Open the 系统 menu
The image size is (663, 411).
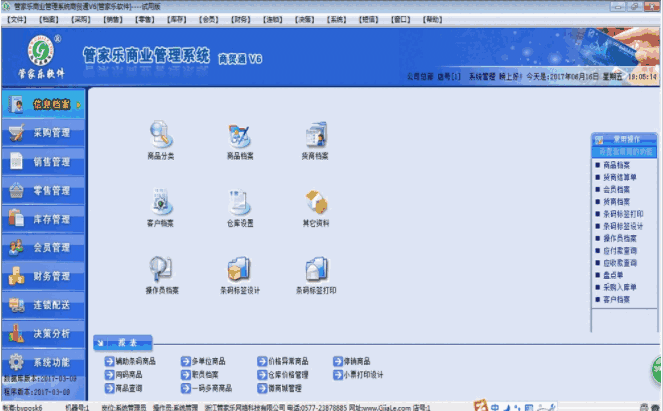click(337, 19)
